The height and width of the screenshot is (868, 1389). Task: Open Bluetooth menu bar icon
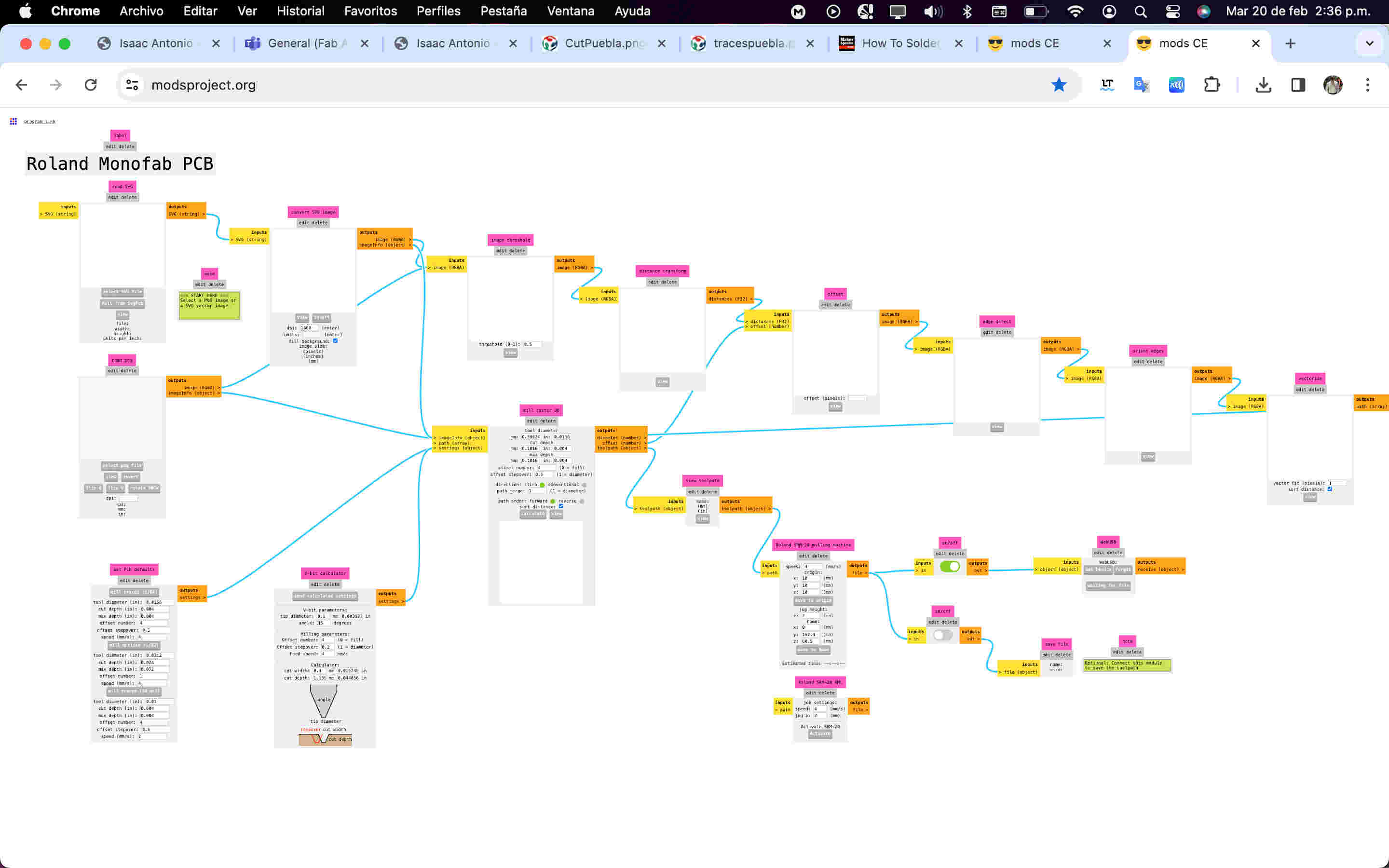(x=967, y=11)
